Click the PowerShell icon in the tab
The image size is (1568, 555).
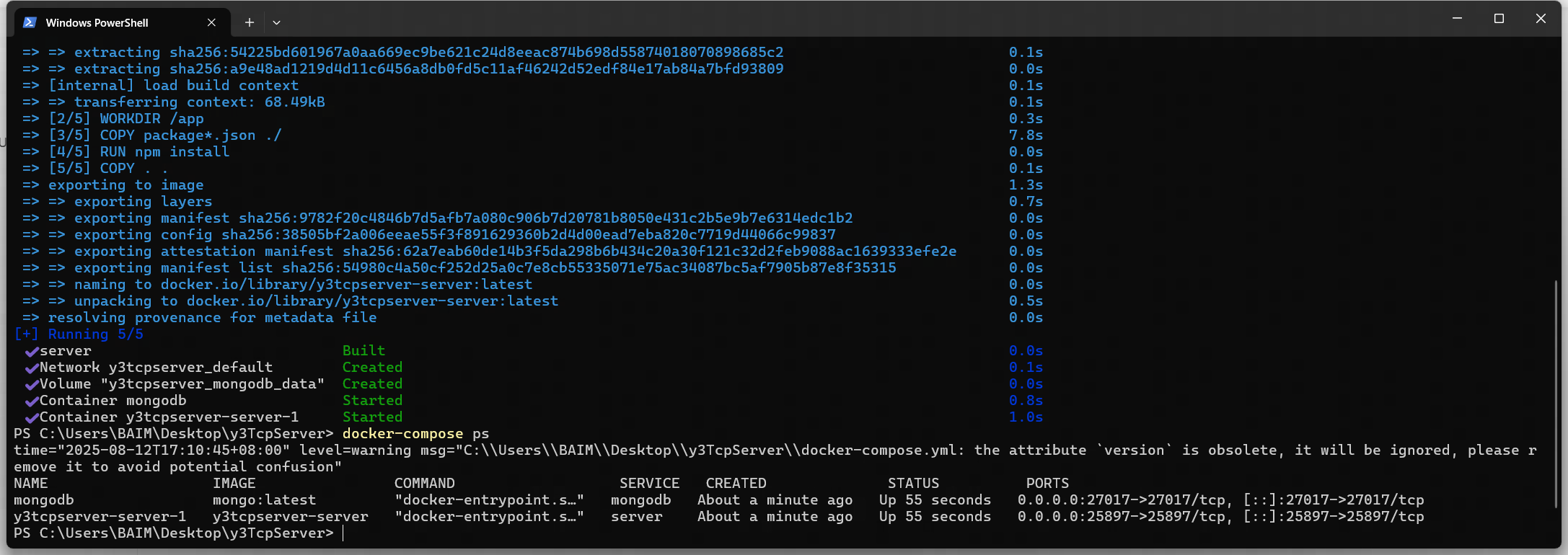(x=30, y=22)
